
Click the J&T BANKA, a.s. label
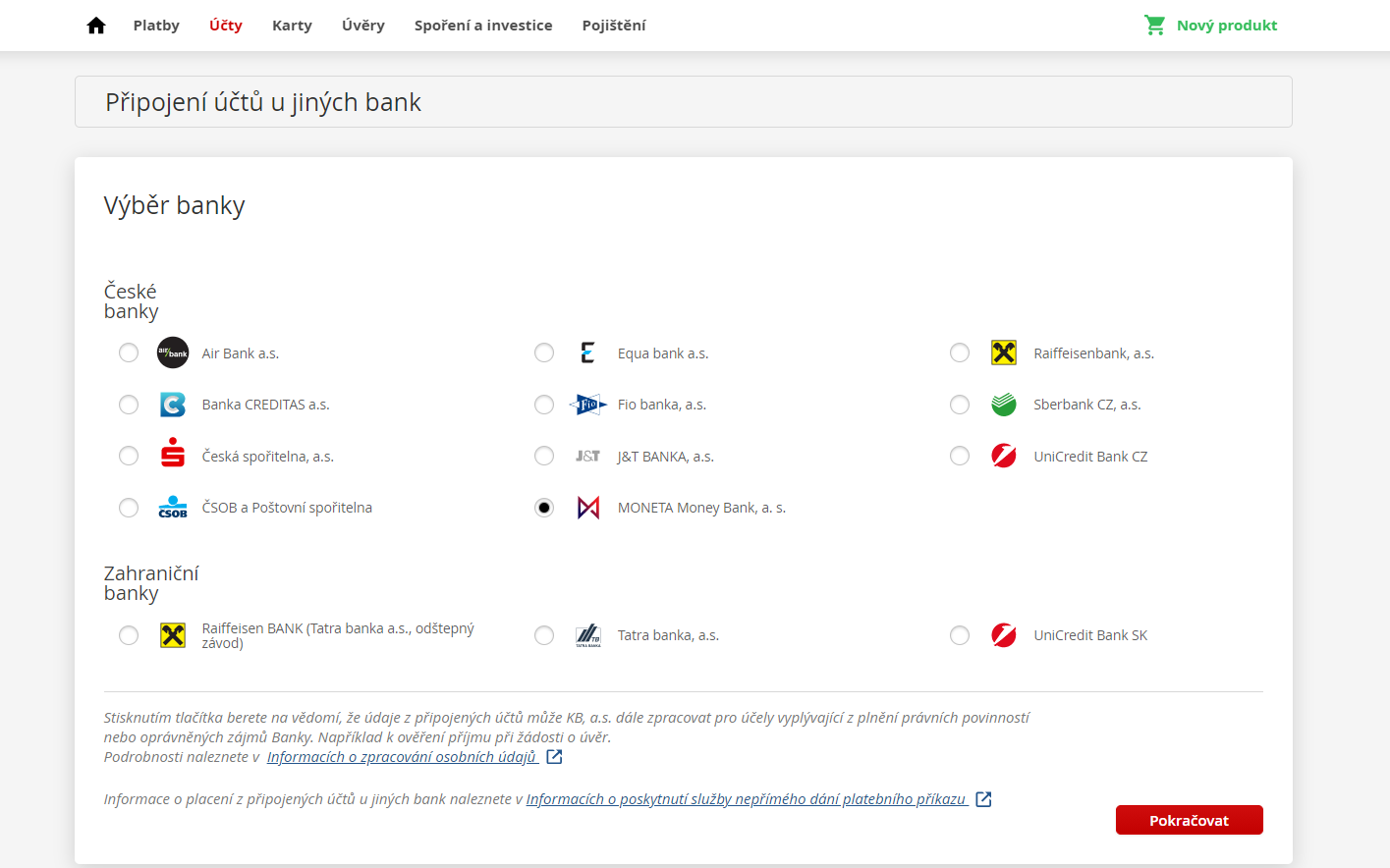click(666, 457)
